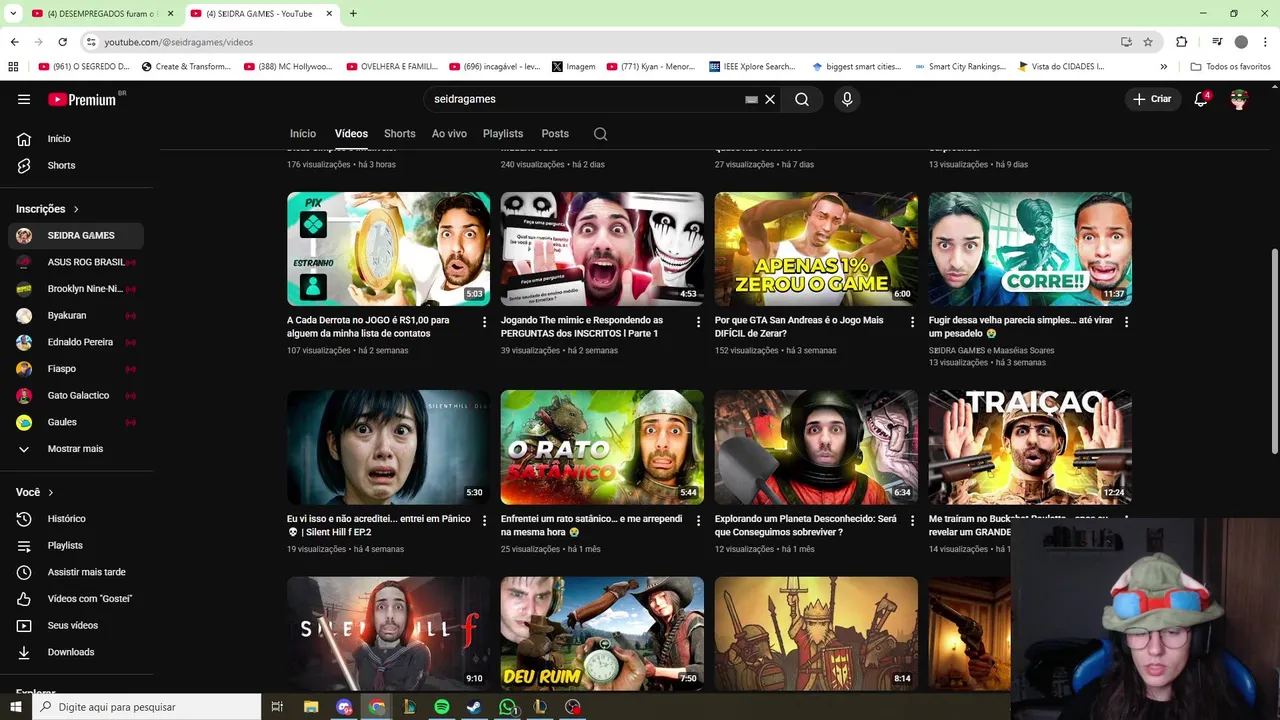
Task: Open options for "Jogando The mimic" video
Action: (698, 322)
